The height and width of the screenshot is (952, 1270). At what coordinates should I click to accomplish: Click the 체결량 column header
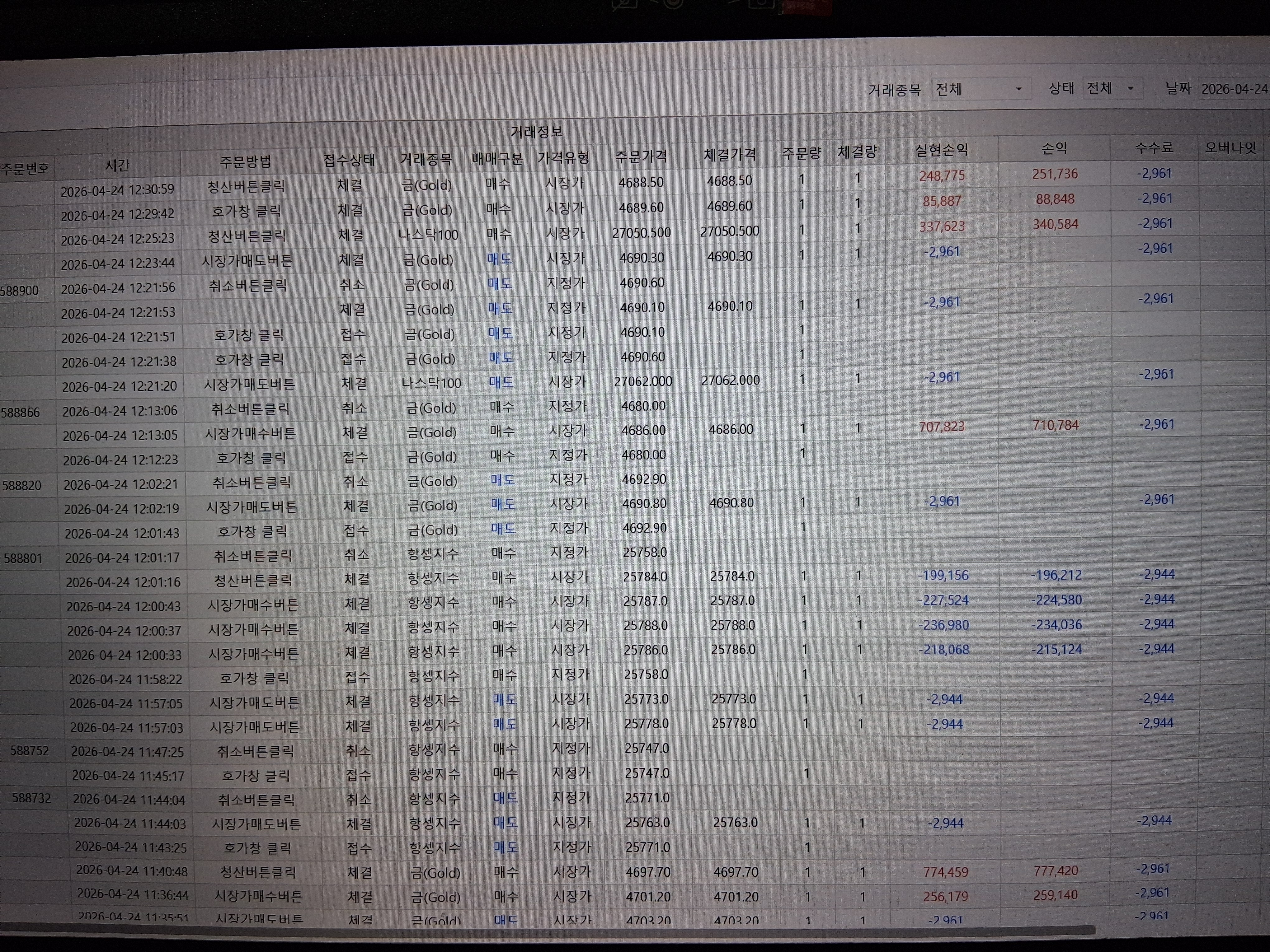click(x=857, y=152)
